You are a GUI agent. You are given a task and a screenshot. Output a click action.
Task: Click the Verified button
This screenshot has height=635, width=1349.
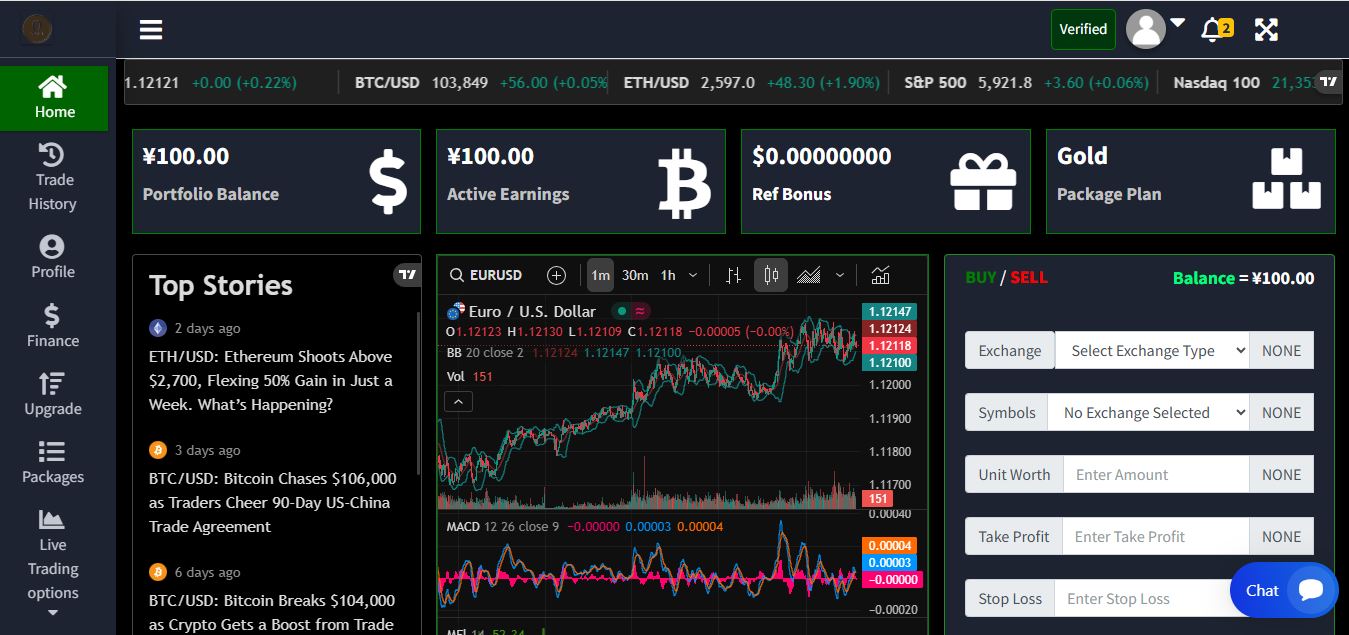click(x=1083, y=29)
